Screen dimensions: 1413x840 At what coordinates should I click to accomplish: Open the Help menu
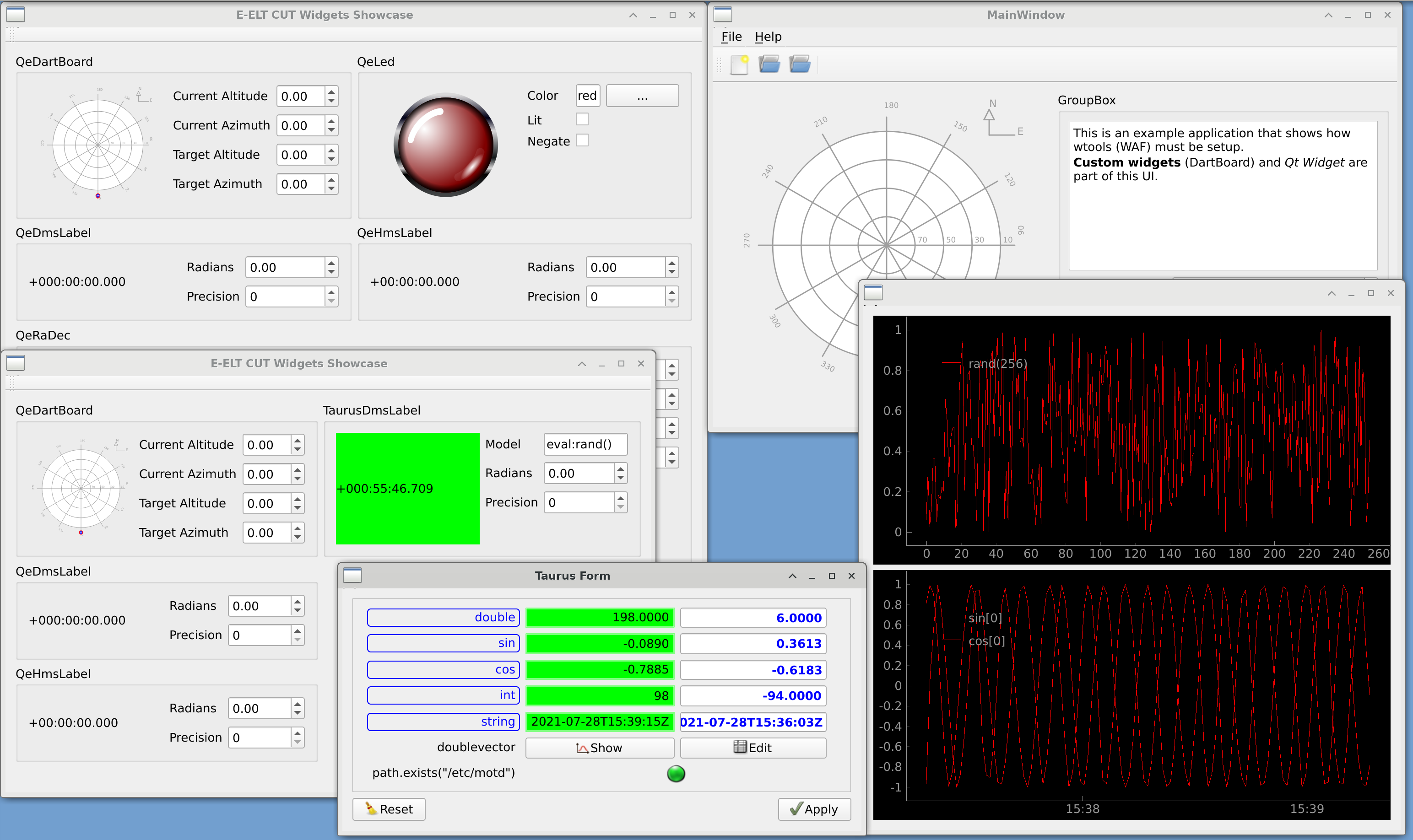768,37
